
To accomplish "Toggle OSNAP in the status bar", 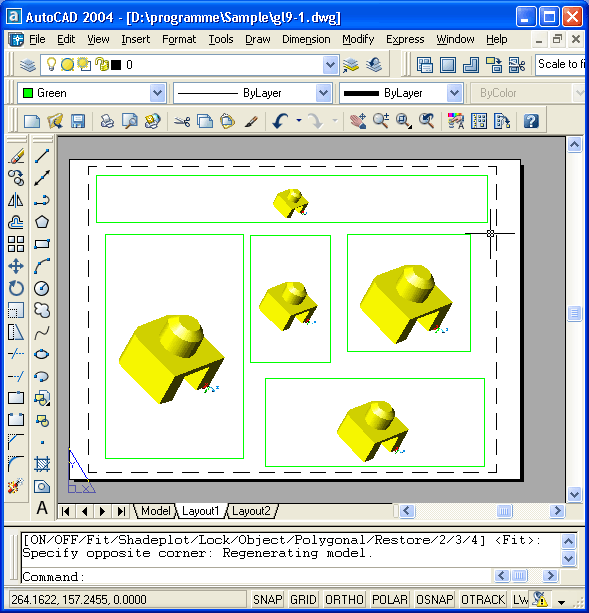I will (x=434, y=599).
